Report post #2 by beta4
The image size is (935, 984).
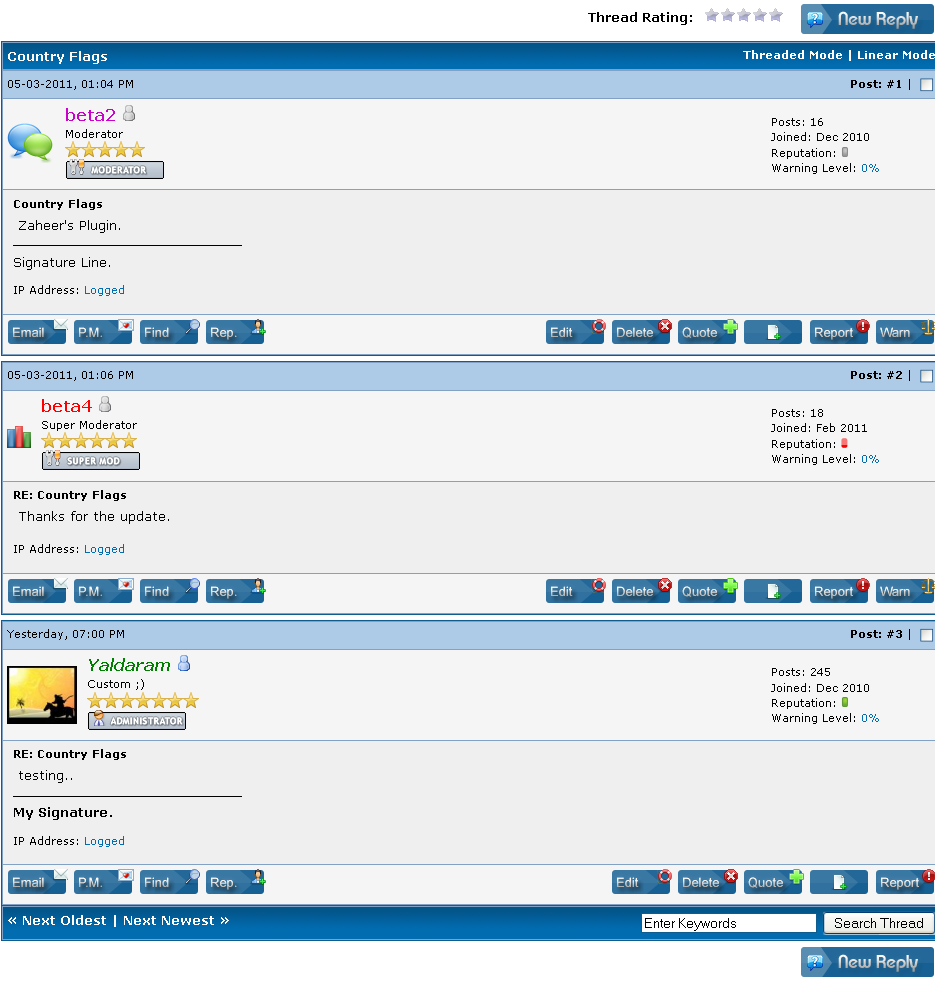[839, 591]
